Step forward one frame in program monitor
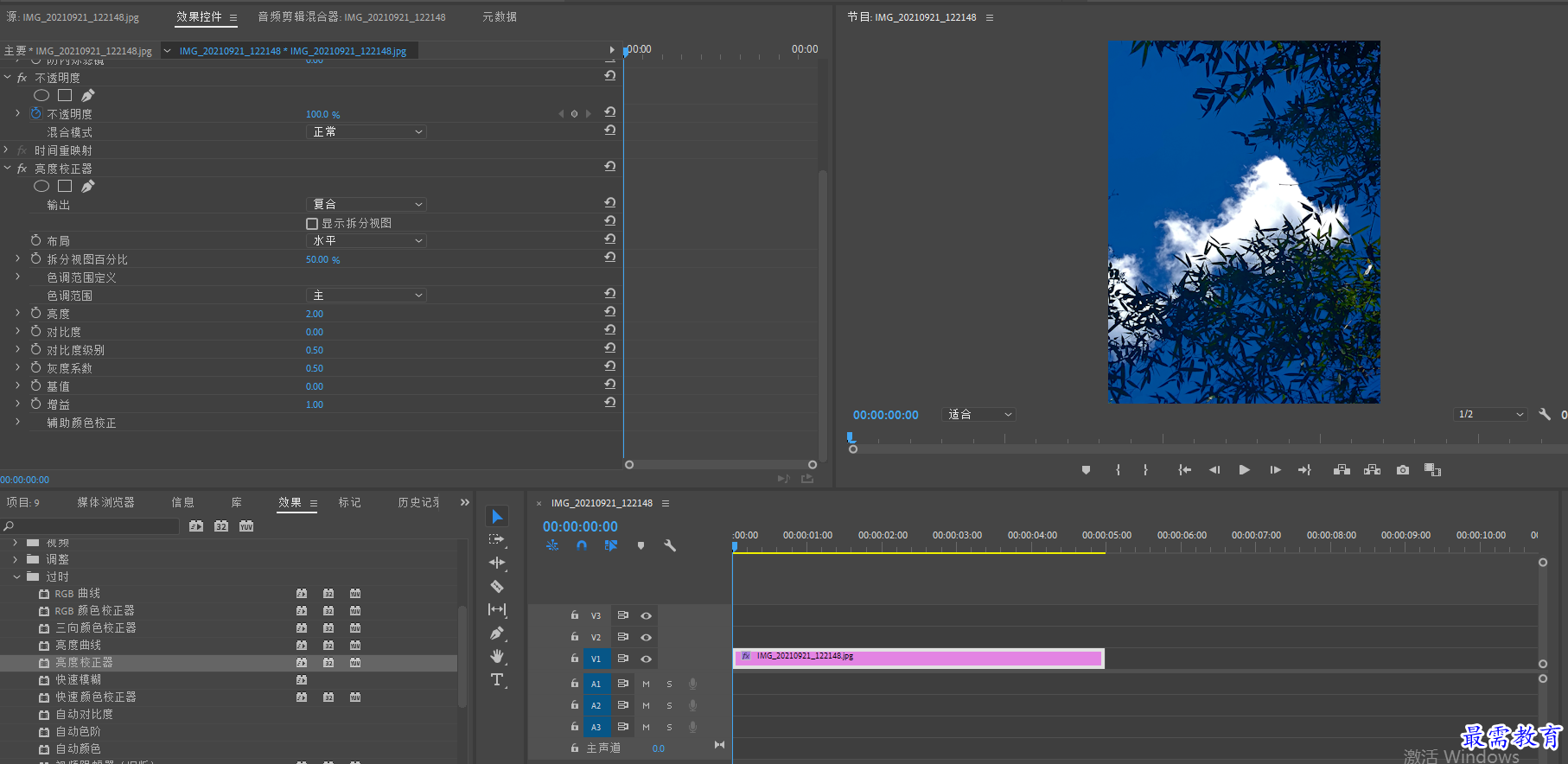The image size is (1568, 764). pyautogui.click(x=1275, y=470)
